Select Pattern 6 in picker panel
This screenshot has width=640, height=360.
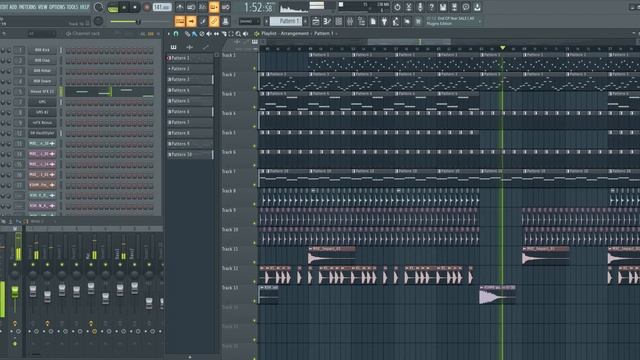[190, 111]
